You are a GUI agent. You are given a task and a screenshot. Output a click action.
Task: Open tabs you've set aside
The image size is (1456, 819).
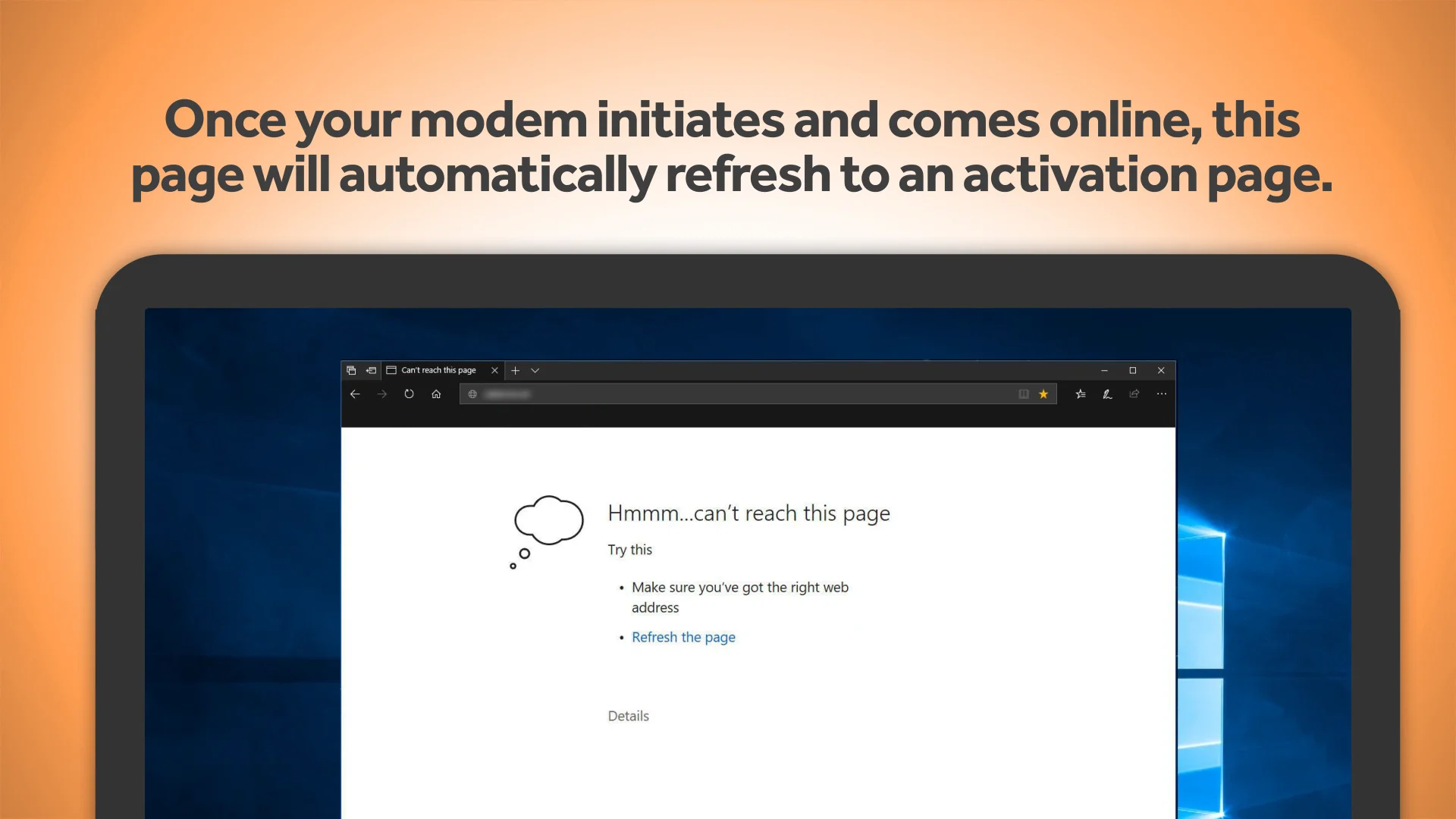[x=351, y=370]
